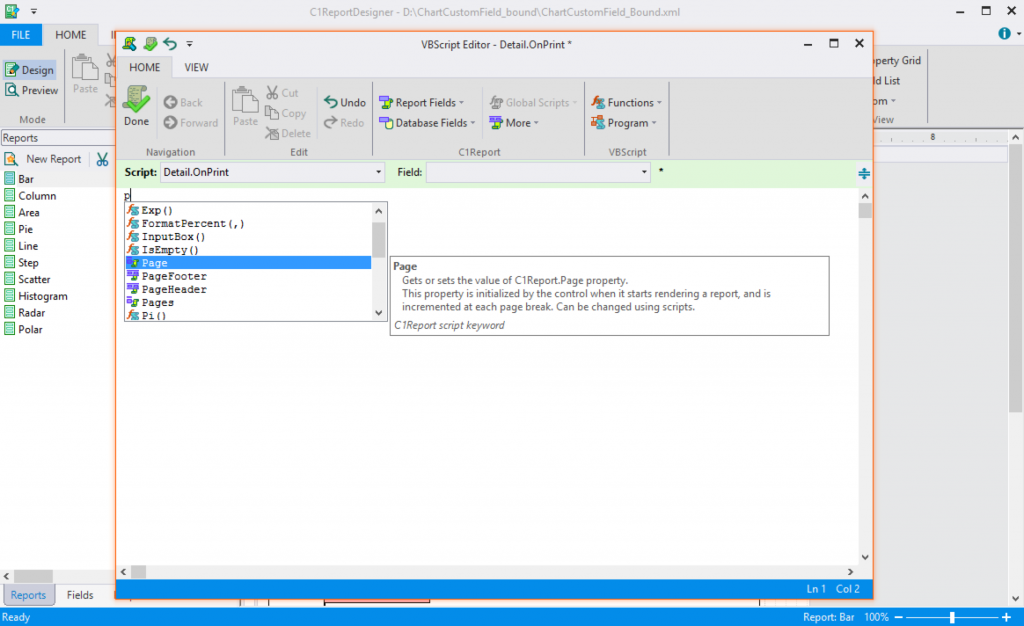The image size is (1024, 626).
Task: Choose IsEmpty() from autocomplete list
Action: click(248, 249)
